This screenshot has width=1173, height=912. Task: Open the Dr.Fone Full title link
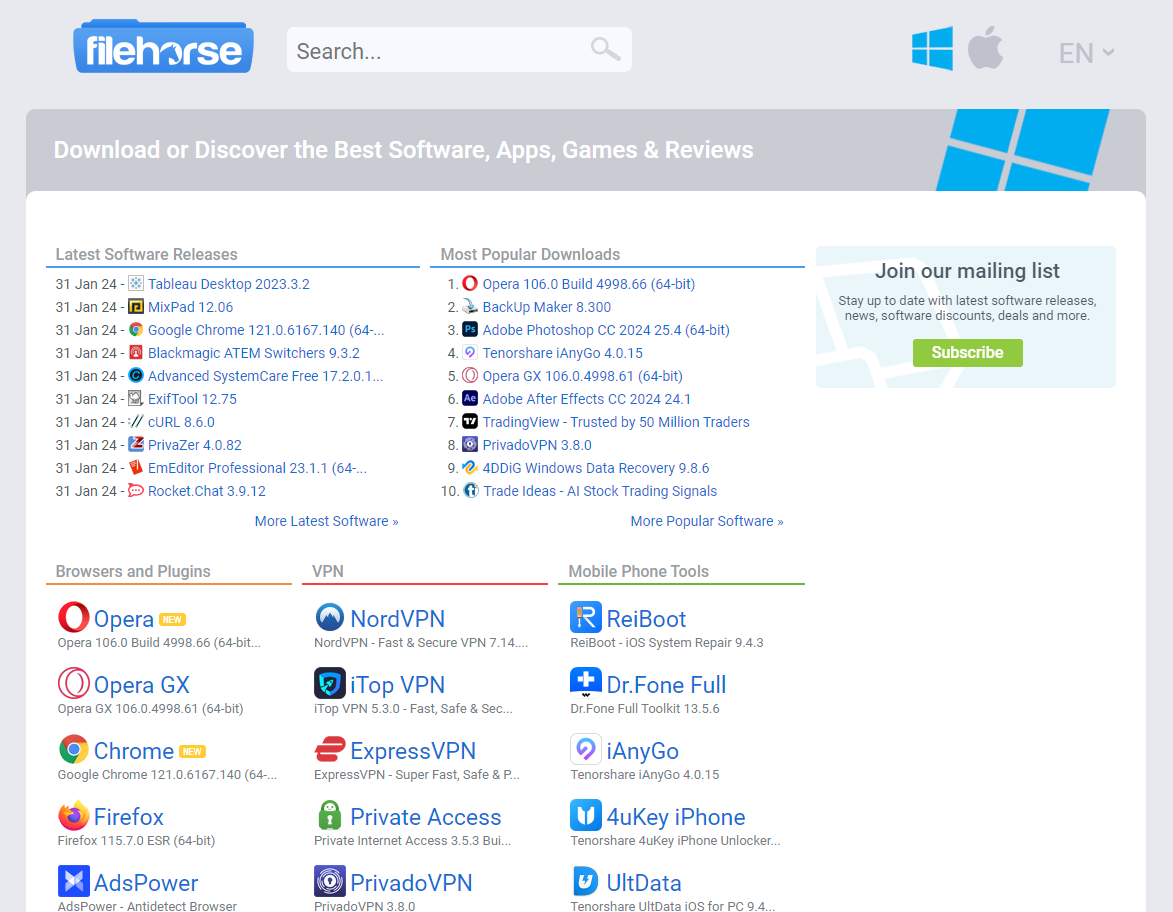(x=666, y=685)
